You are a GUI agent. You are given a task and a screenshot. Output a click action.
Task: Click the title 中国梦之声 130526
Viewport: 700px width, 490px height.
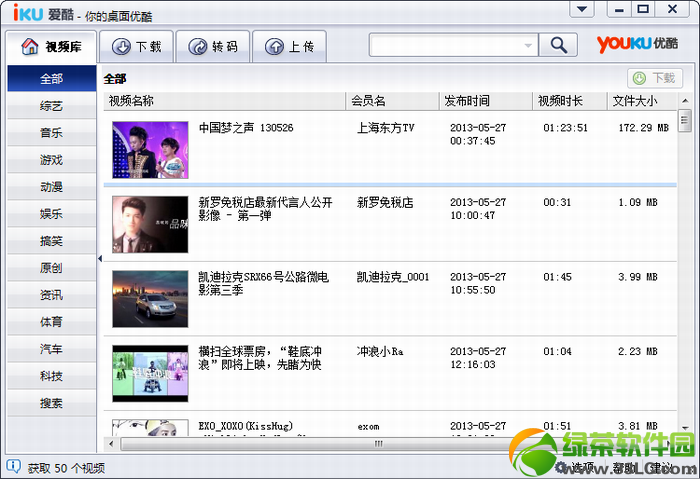click(246, 128)
